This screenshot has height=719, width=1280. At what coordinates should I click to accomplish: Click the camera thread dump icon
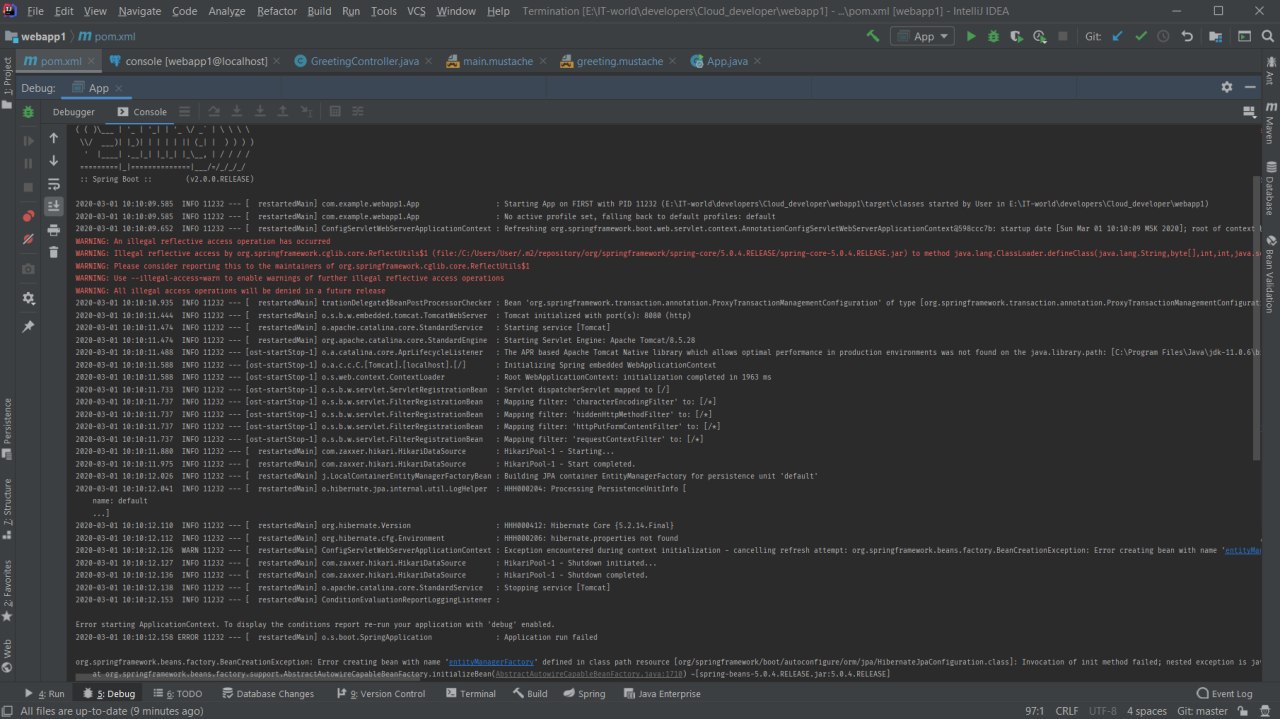pos(28,269)
